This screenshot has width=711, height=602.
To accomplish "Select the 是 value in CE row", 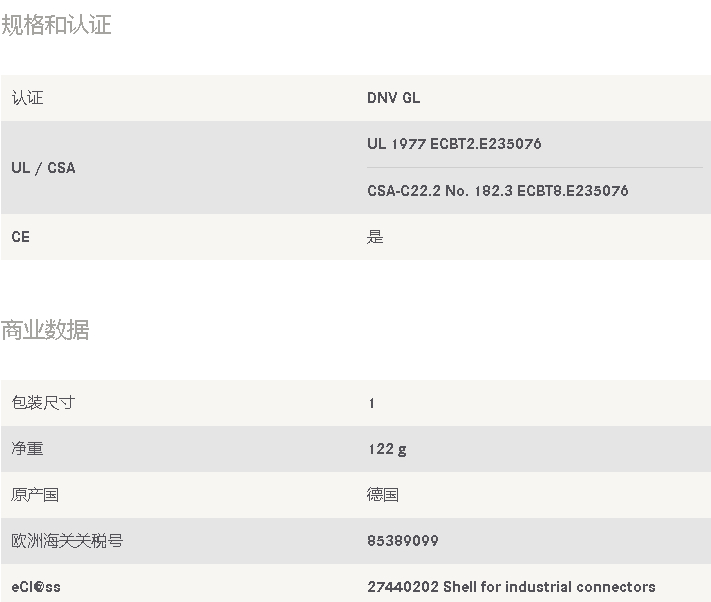I will pos(375,237).
